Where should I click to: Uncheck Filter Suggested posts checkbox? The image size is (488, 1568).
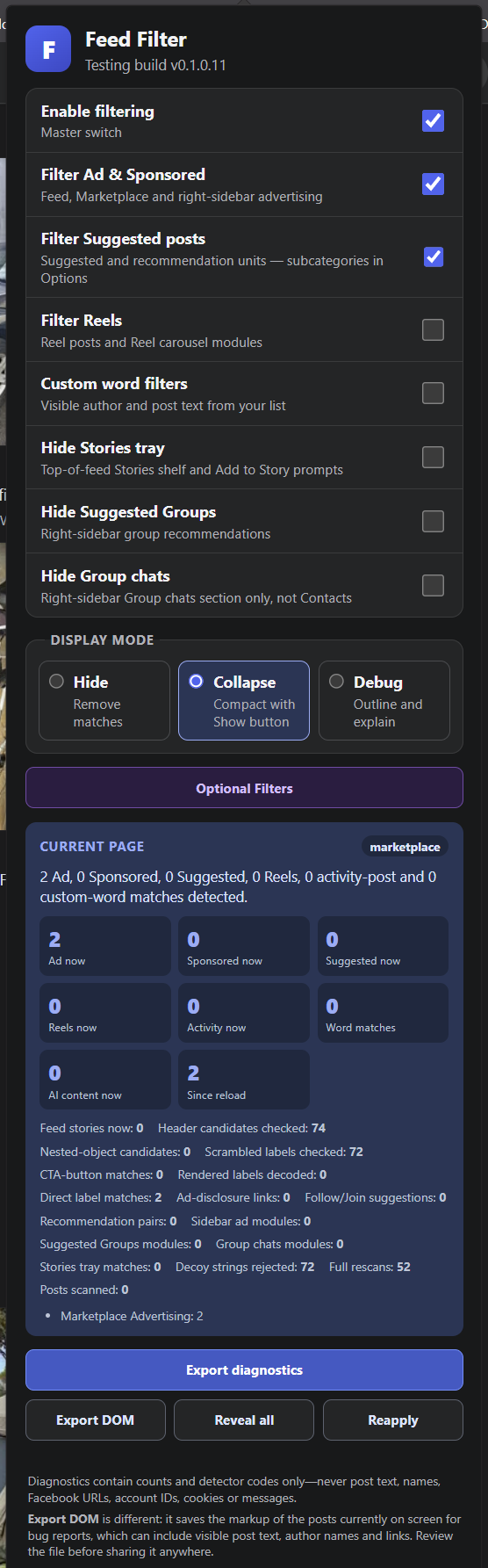coord(433,257)
